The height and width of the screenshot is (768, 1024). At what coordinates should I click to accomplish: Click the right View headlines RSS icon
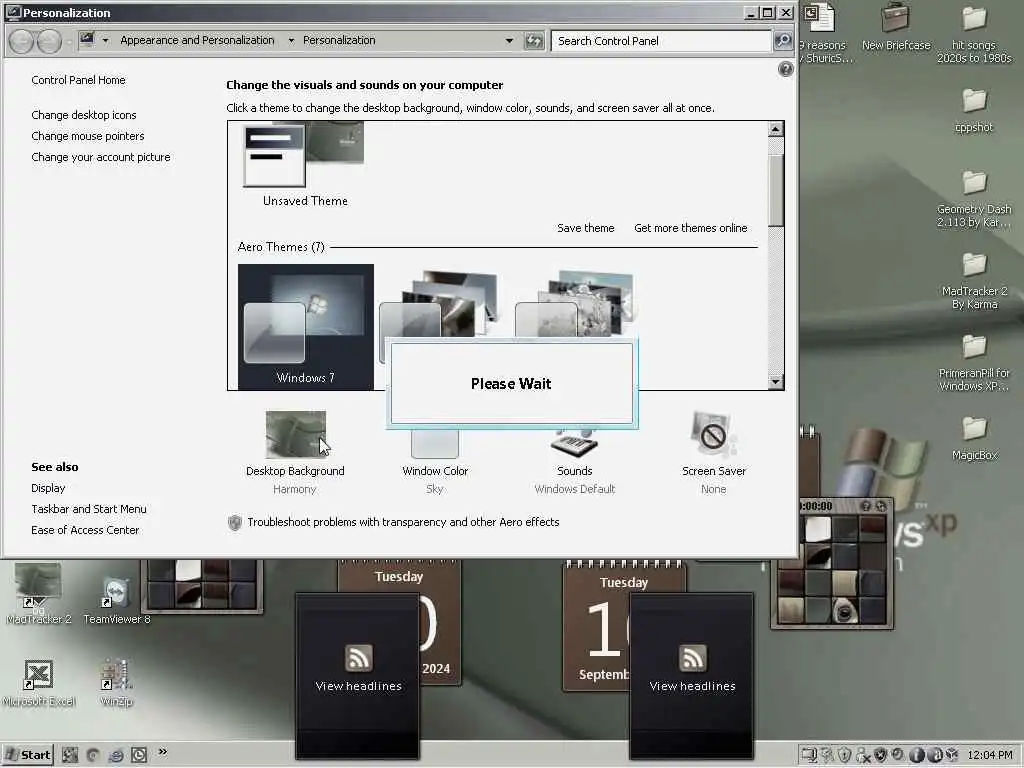(692, 658)
